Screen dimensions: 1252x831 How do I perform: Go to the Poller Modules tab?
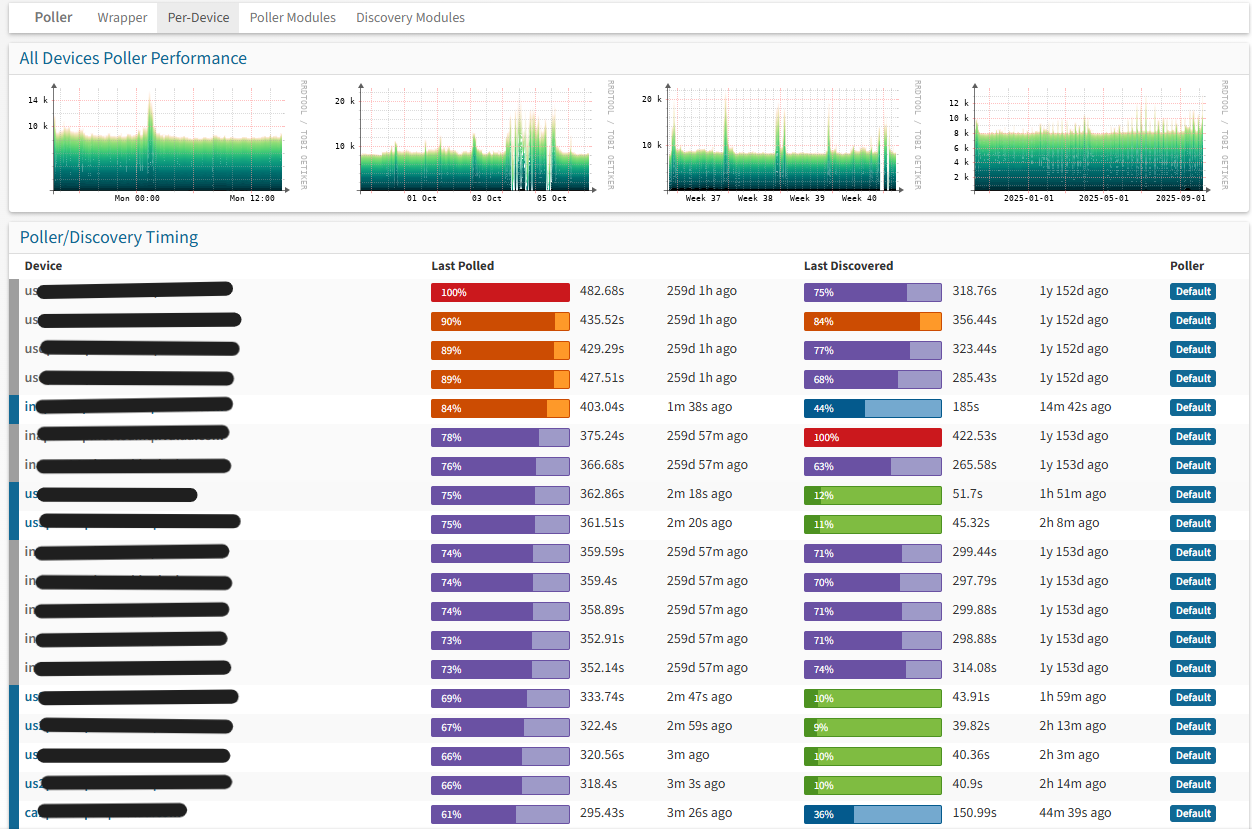pos(292,17)
